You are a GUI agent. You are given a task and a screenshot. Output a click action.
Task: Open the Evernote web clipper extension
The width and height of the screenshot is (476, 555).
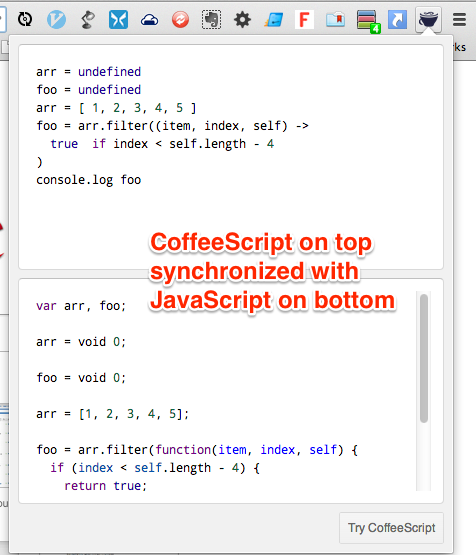(x=211, y=19)
